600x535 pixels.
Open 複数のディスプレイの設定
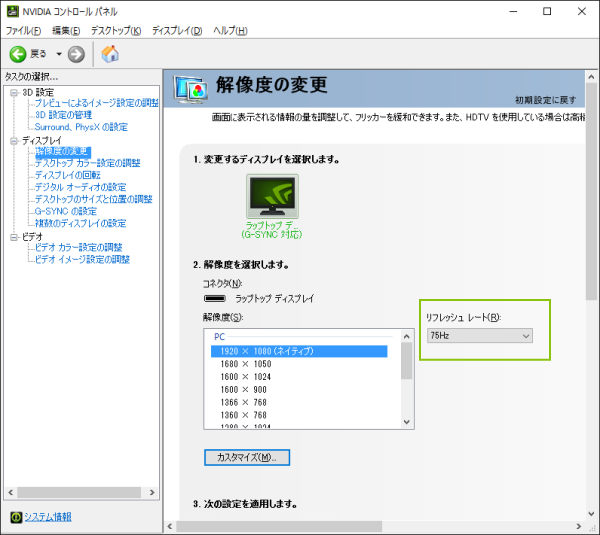click(80, 223)
